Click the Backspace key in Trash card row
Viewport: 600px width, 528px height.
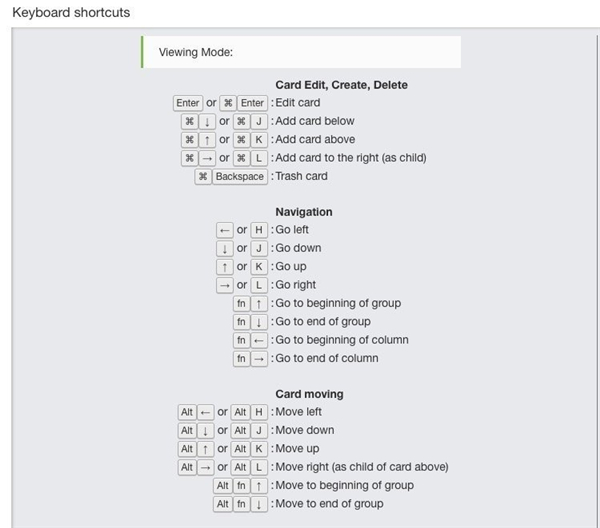click(239, 176)
